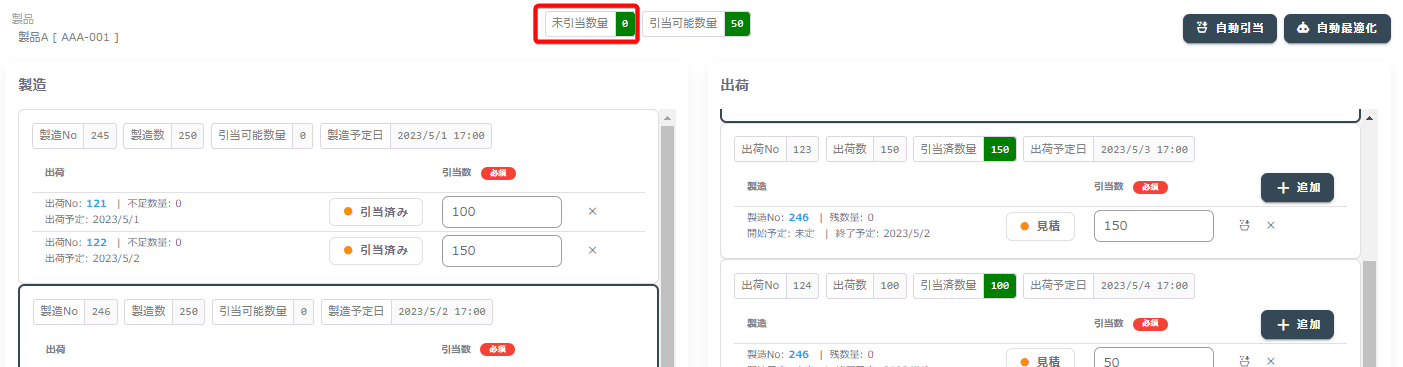Click 出荷数 150 tag
Image resolution: width=1403 pixels, height=367 pixels.
click(x=866, y=150)
